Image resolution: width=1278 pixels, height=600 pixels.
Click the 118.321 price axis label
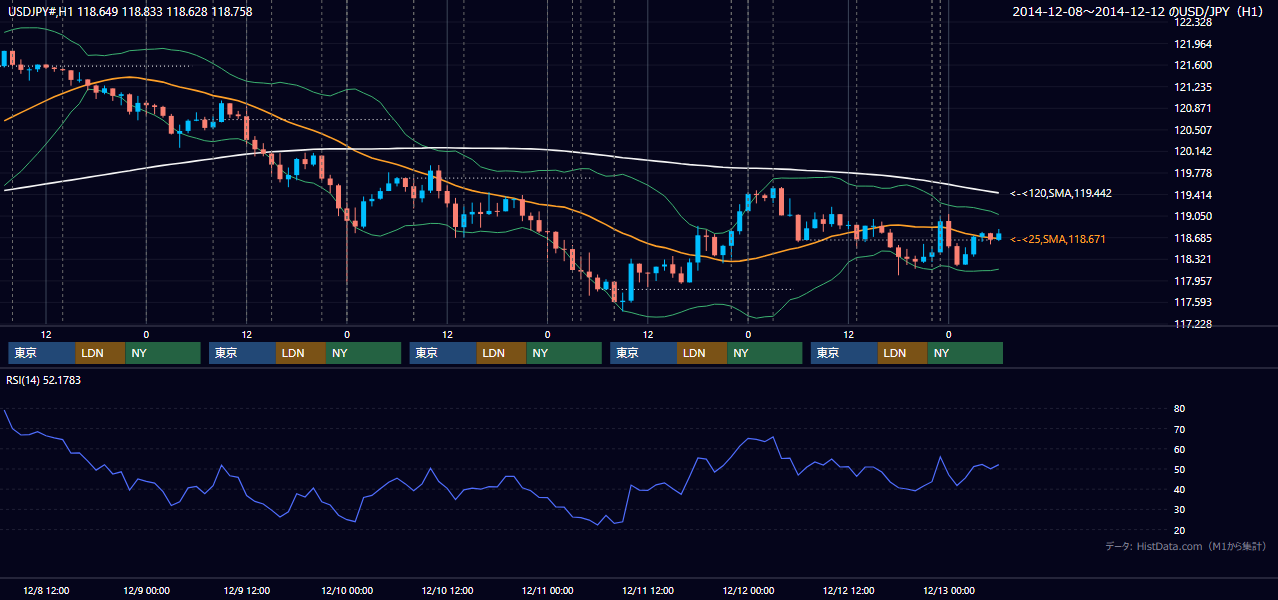pyautogui.click(x=1193, y=259)
